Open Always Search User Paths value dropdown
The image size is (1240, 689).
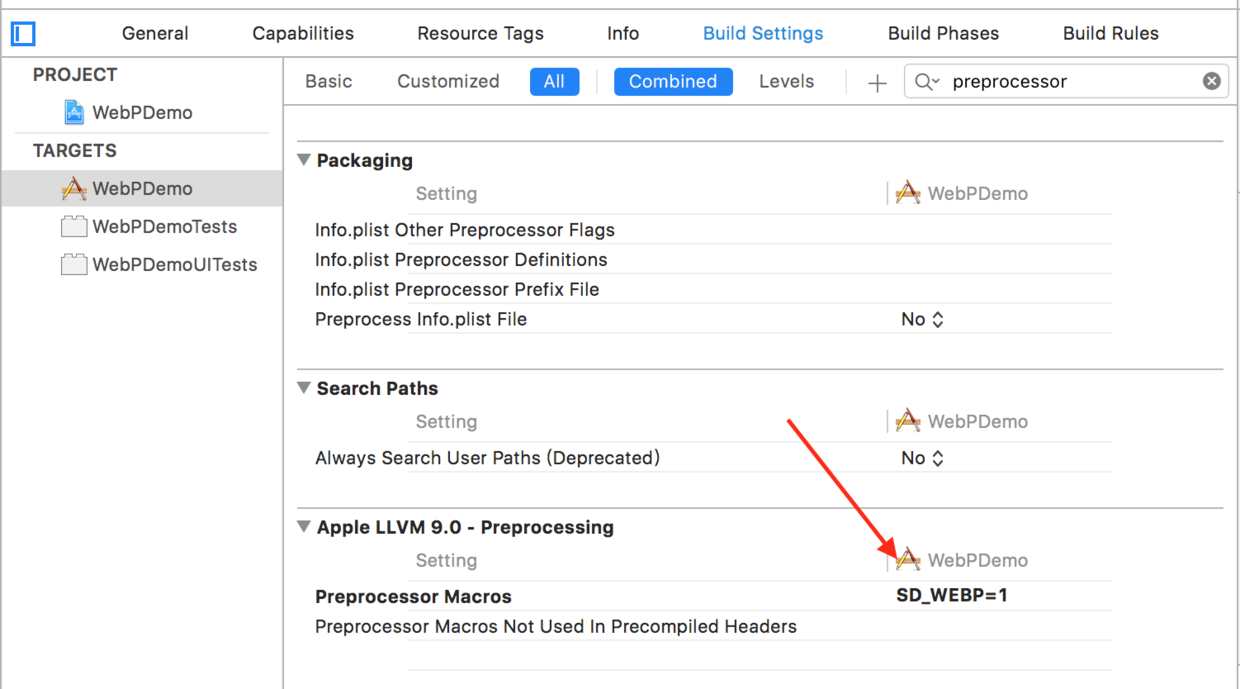pos(922,458)
